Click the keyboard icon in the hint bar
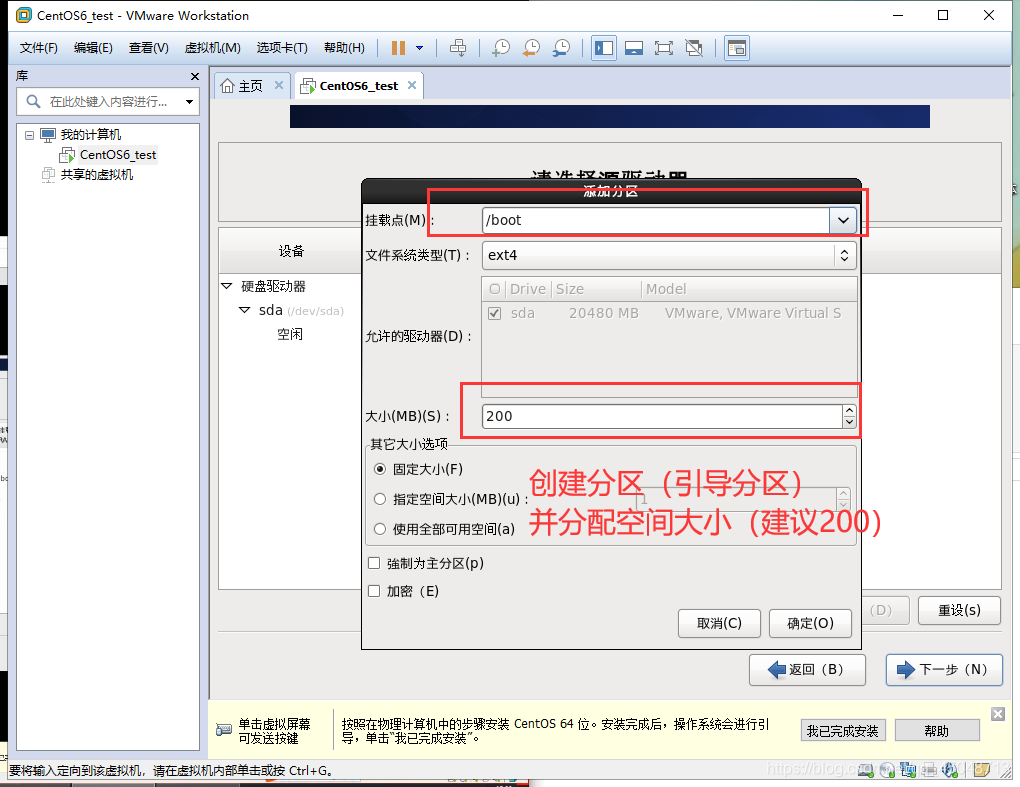The height and width of the screenshot is (787, 1020). click(x=224, y=730)
